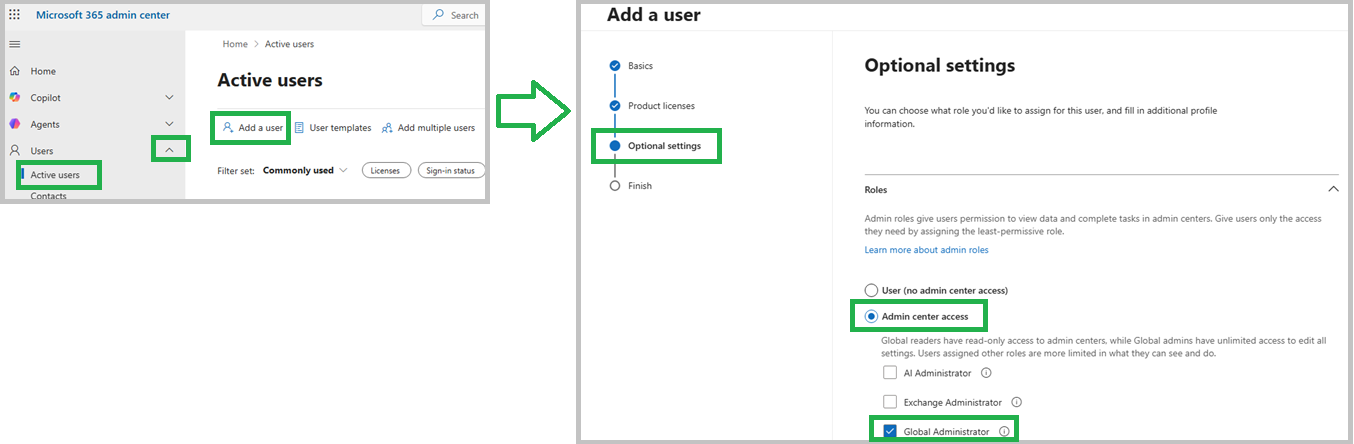1354x444 pixels.
Task: Select User (no admin center access) radio
Action: coord(871,290)
